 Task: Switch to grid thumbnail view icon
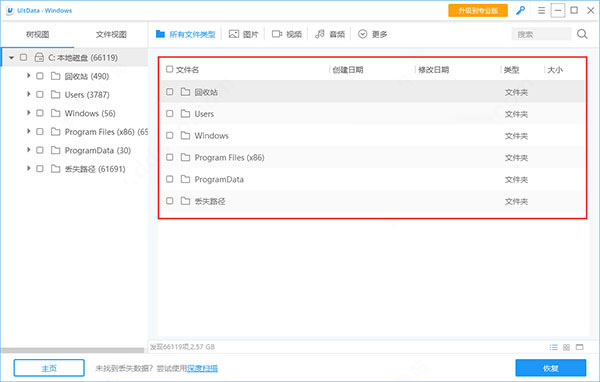[566, 347]
